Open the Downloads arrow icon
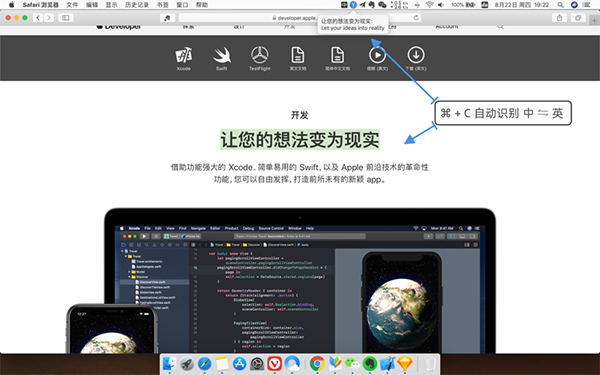 click(416, 59)
